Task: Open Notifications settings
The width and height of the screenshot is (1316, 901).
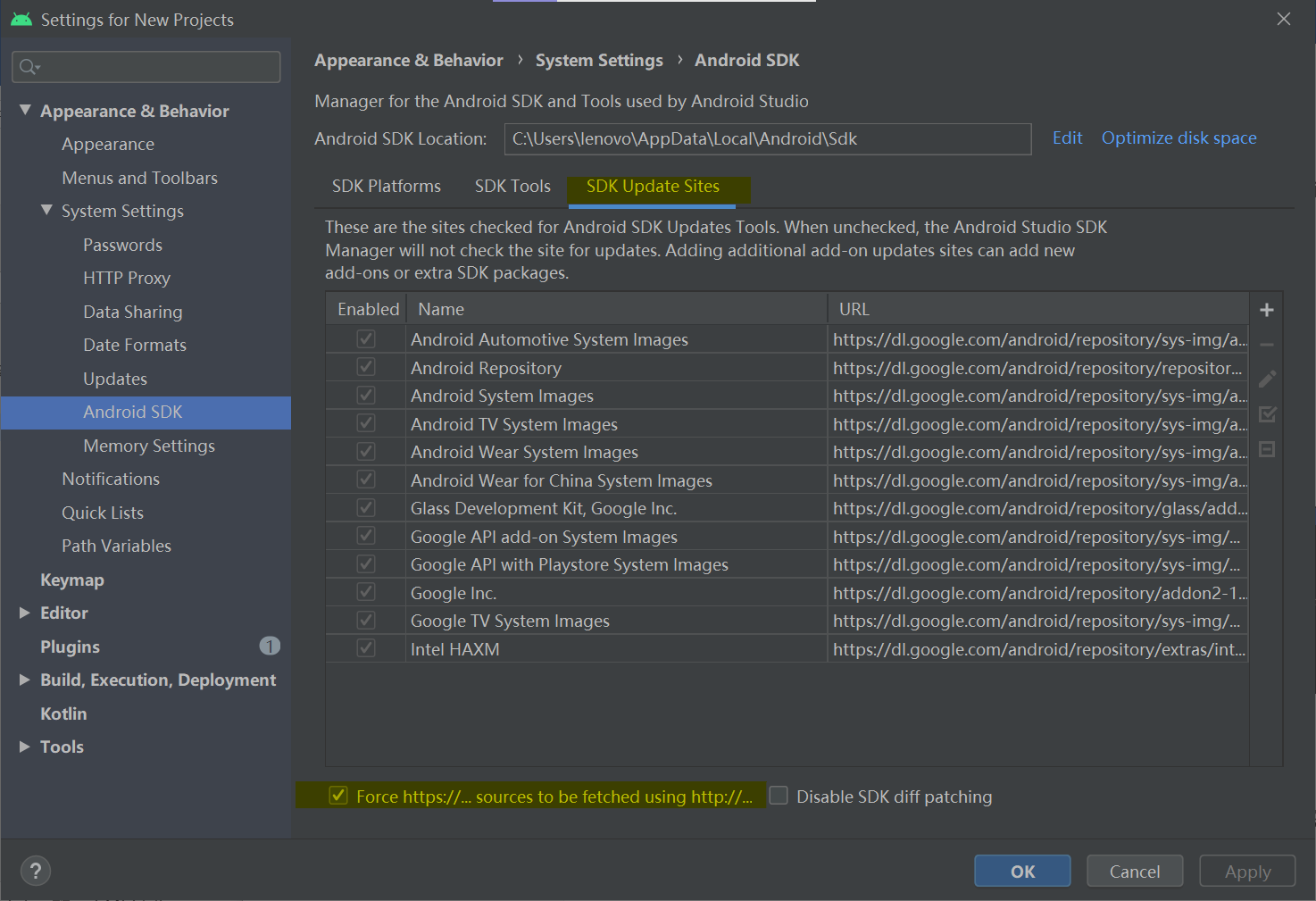Action: tap(111, 479)
